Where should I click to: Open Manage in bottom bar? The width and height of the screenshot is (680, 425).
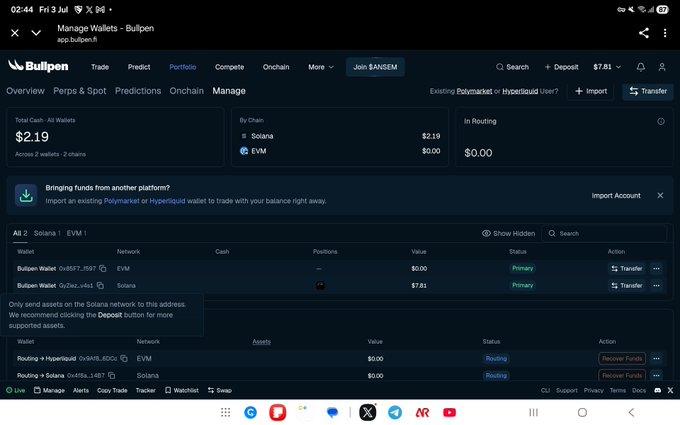49,390
